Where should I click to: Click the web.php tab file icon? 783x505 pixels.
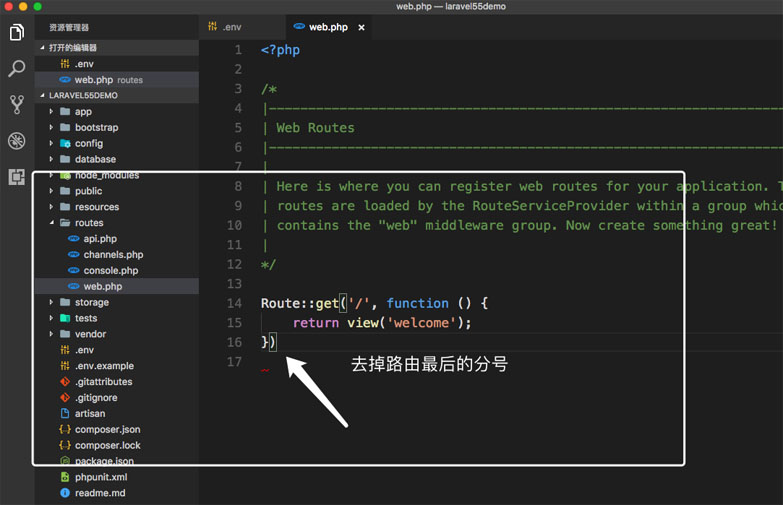click(x=299, y=26)
